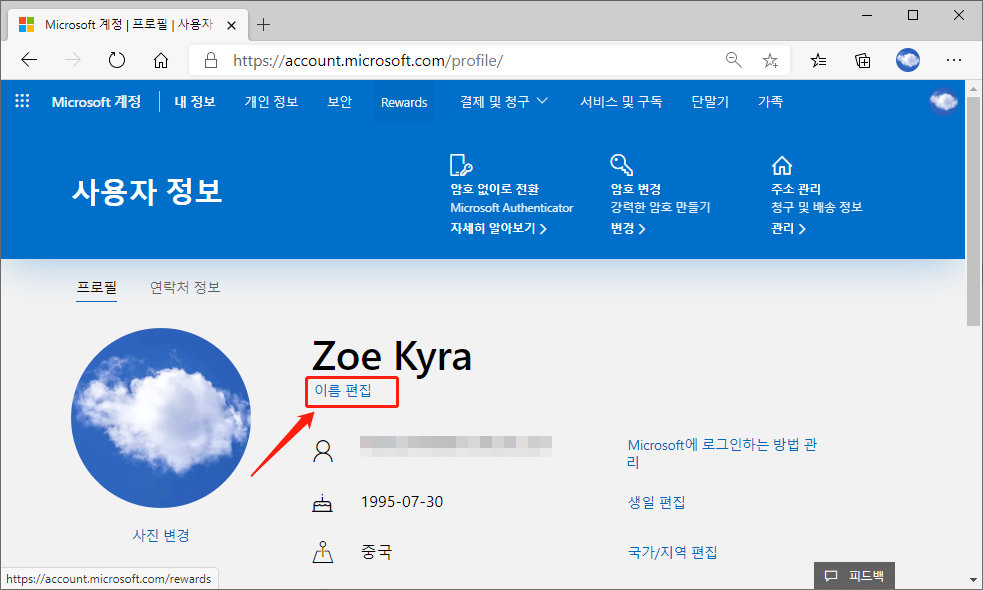Click the browser forward arrow
This screenshot has width=983, height=590.
pos(73,60)
